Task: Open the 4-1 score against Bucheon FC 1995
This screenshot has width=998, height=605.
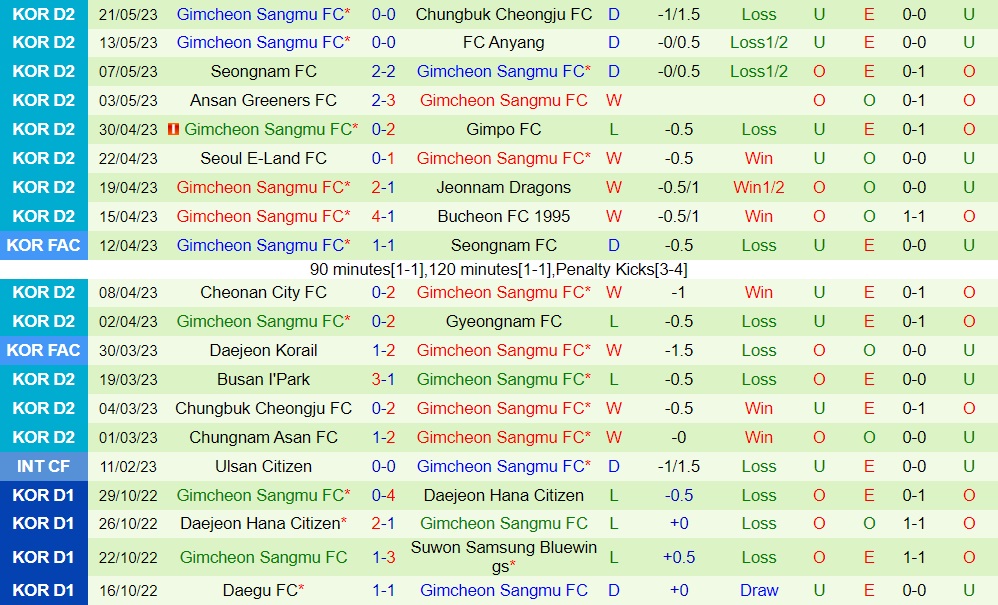Action: pyautogui.click(x=383, y=216)
